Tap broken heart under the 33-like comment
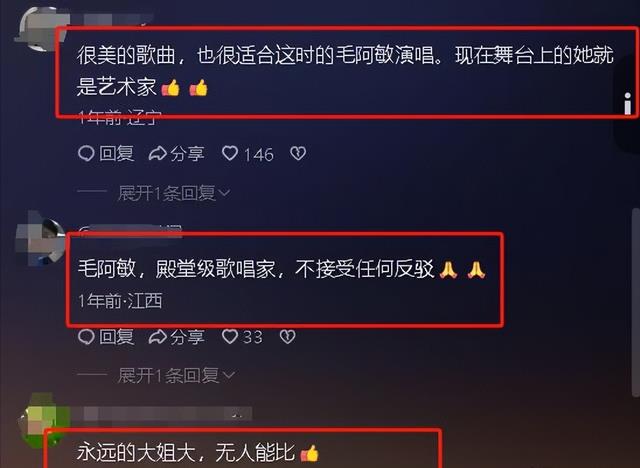The height and width of the screenshot is (468, 640). [x=287, y=336]
